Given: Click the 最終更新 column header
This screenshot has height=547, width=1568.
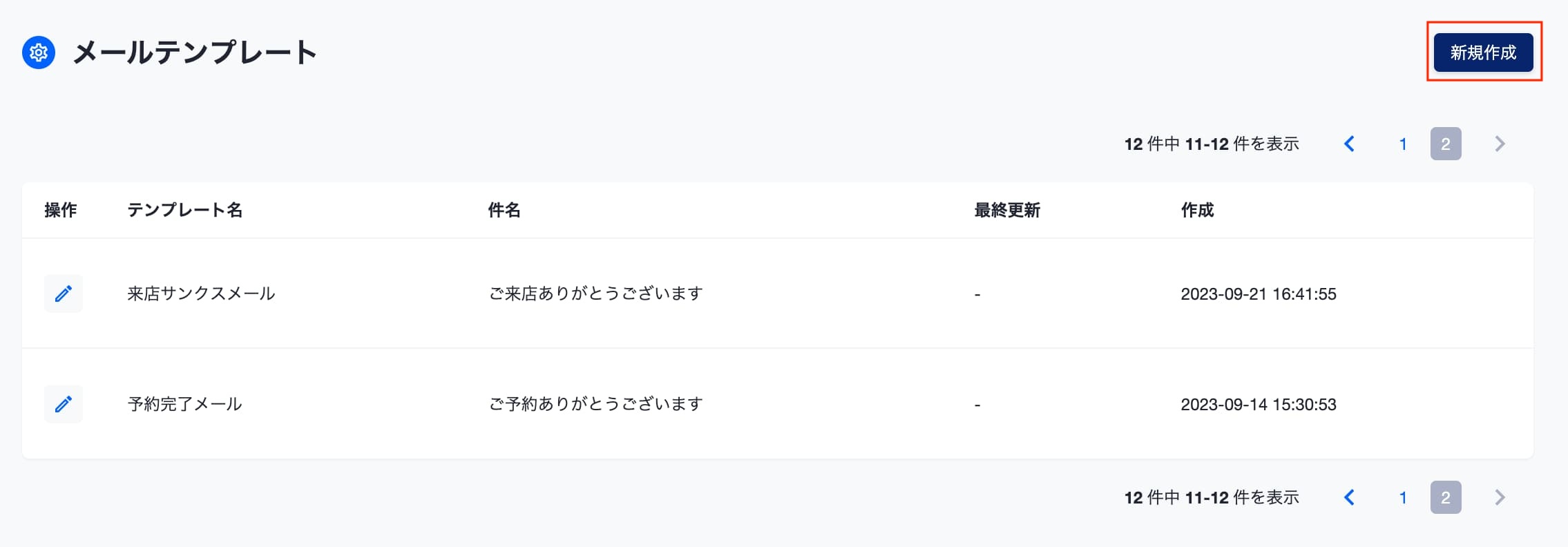Looking at the screenshot, I should click(1007, 210).
